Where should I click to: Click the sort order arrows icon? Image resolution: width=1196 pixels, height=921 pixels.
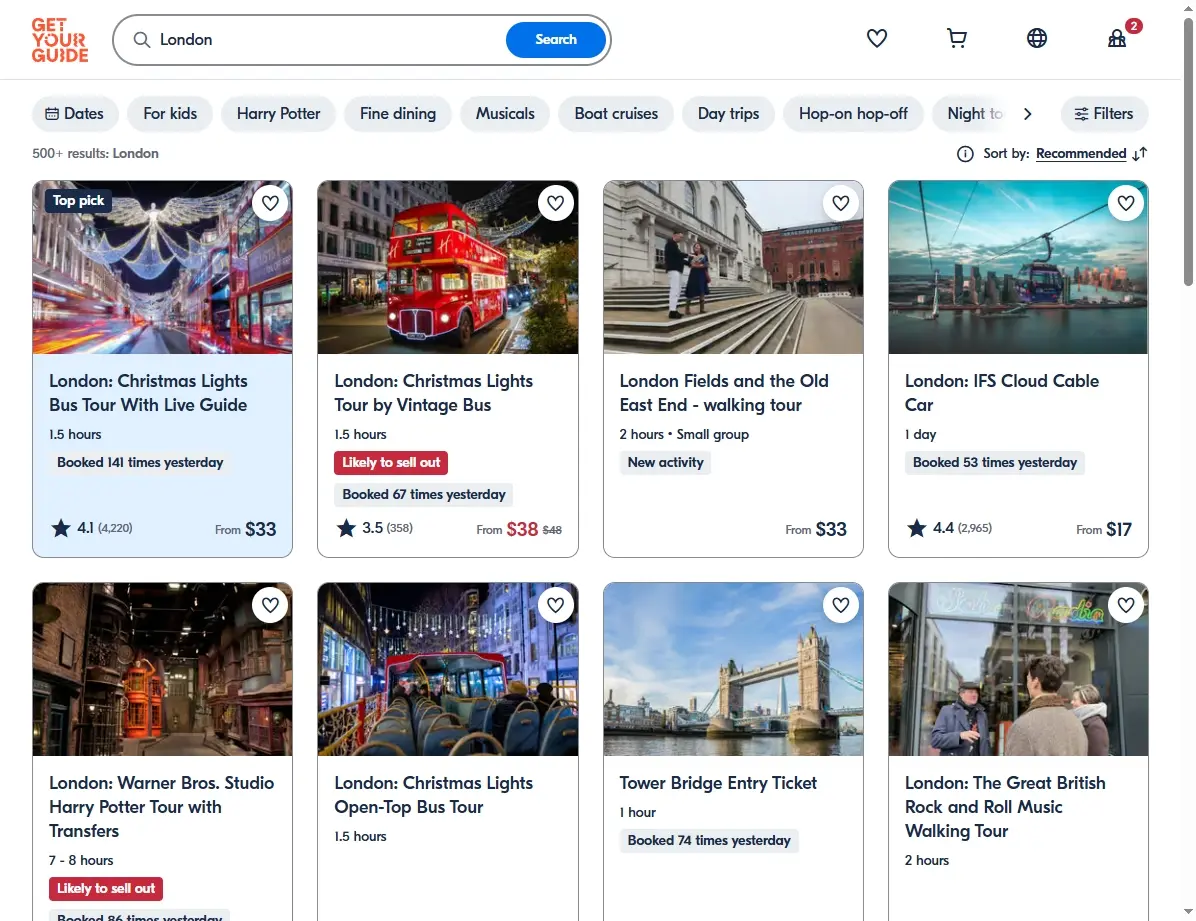(x=1140, y=154)
